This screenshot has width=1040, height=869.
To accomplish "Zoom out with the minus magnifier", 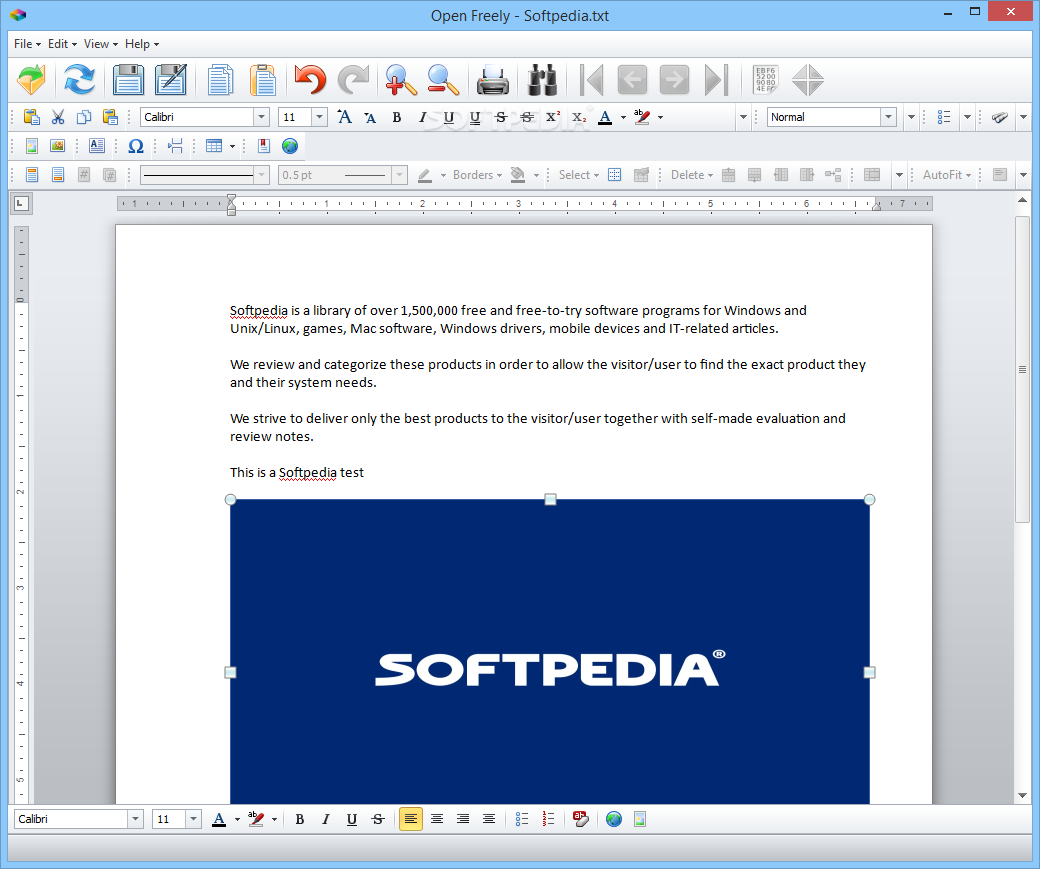I will pos(443,80).
